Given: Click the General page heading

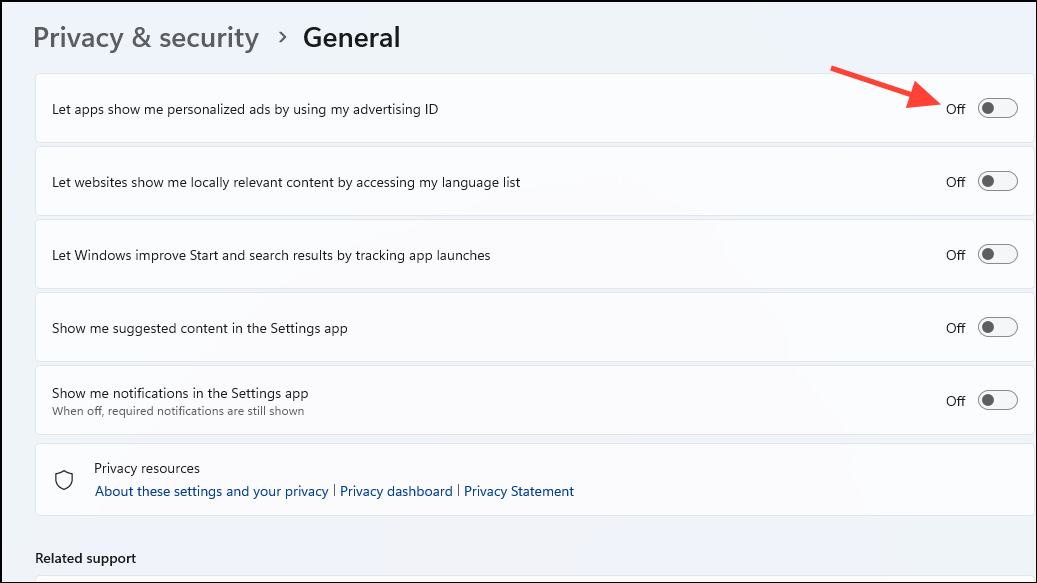Looking at the screenshot, I should tap(351, 38).
